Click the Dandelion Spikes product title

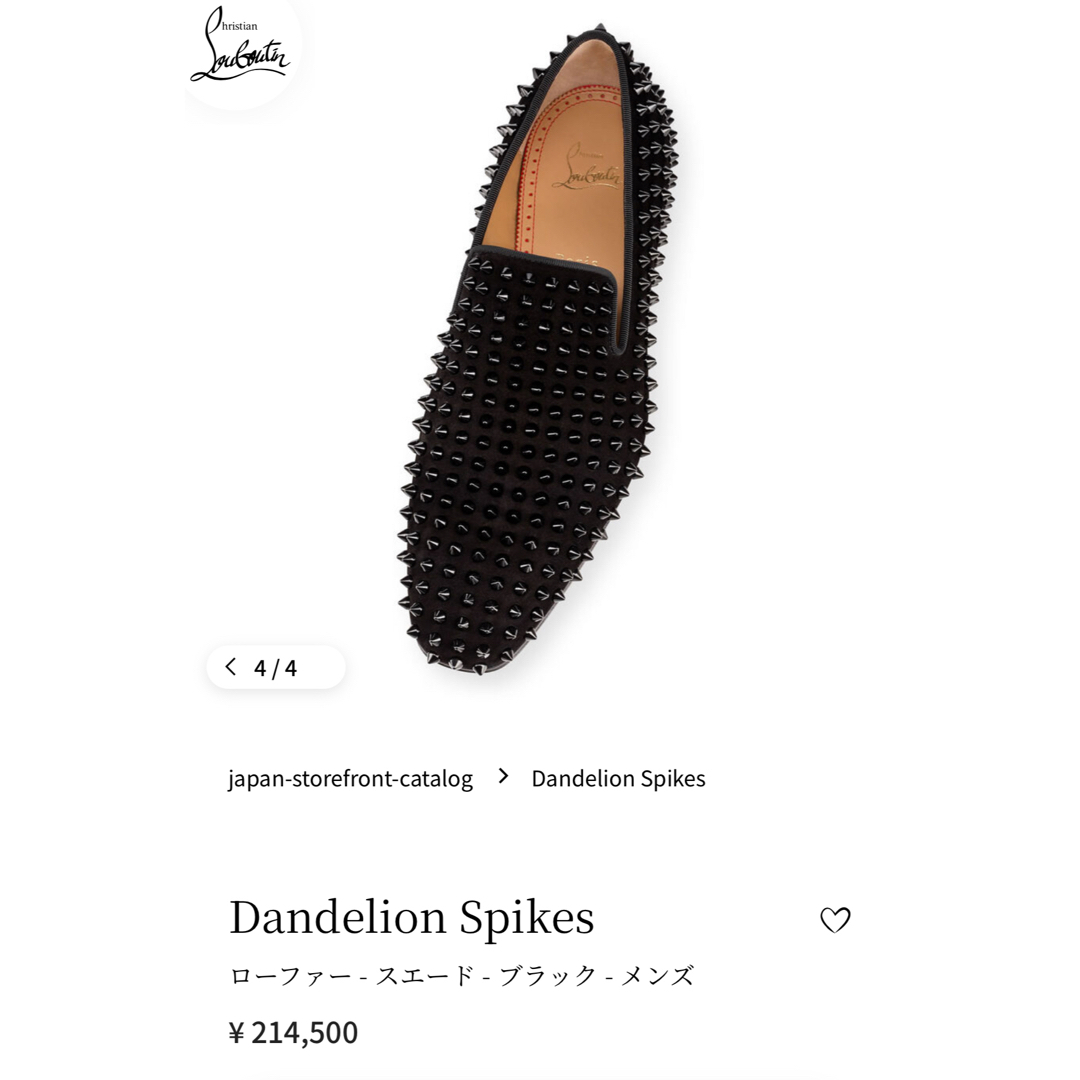coord(412,917)
